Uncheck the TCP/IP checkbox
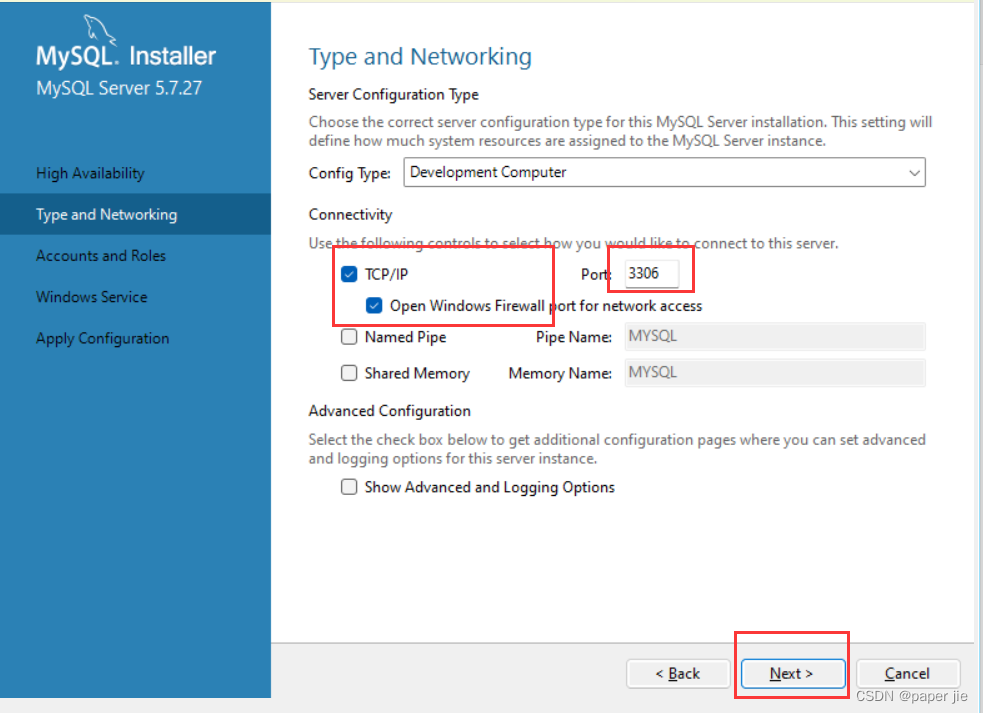This screenshot has width=983, height=713. coord(349,274)
